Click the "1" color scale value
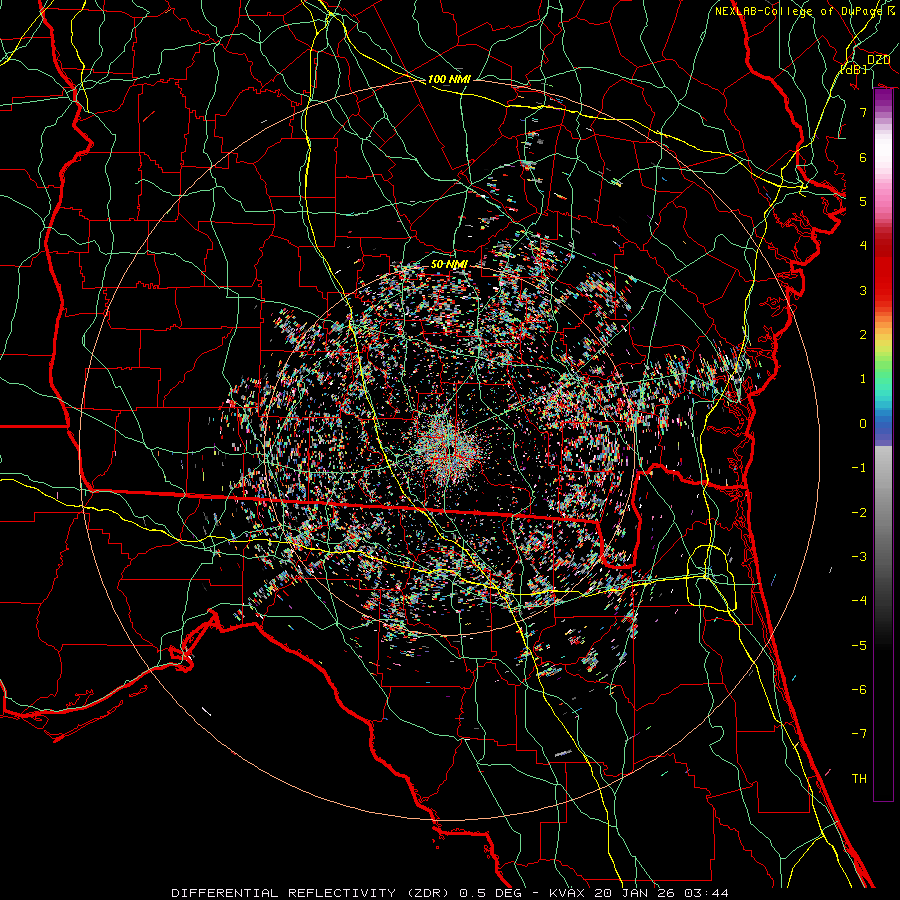The image size is (900, 900). 863,379
